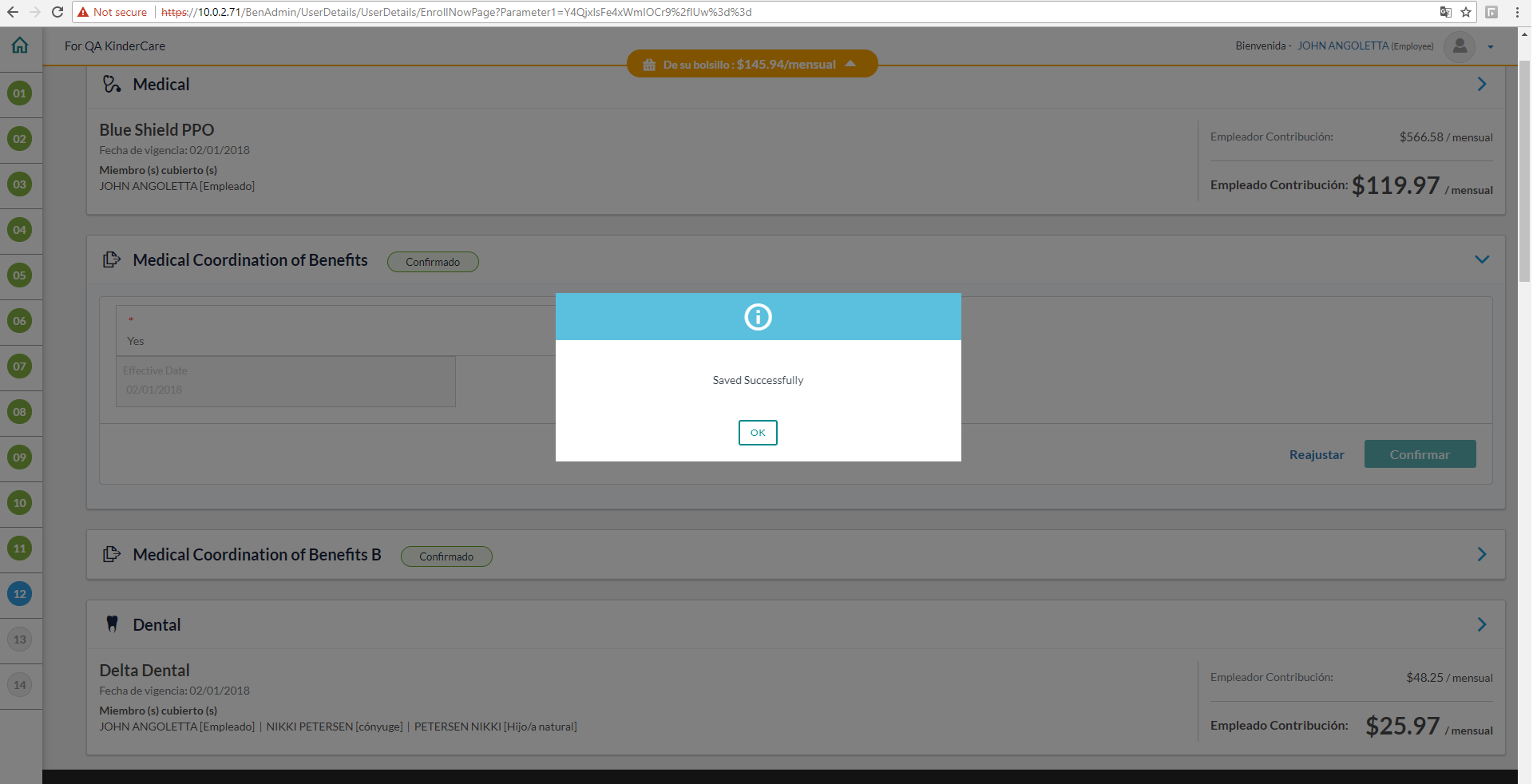Image resolution: width=1533 pixels, height=784 pixels.
Task: Bookmark page with the star icon
Action: [x=1466, y=12]
